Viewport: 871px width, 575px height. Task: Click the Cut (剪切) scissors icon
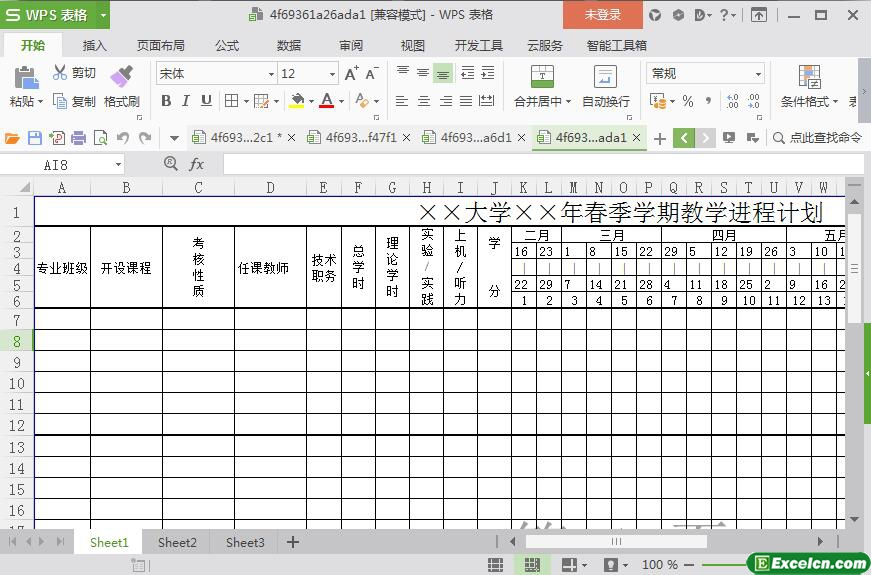tap(60, 73)
